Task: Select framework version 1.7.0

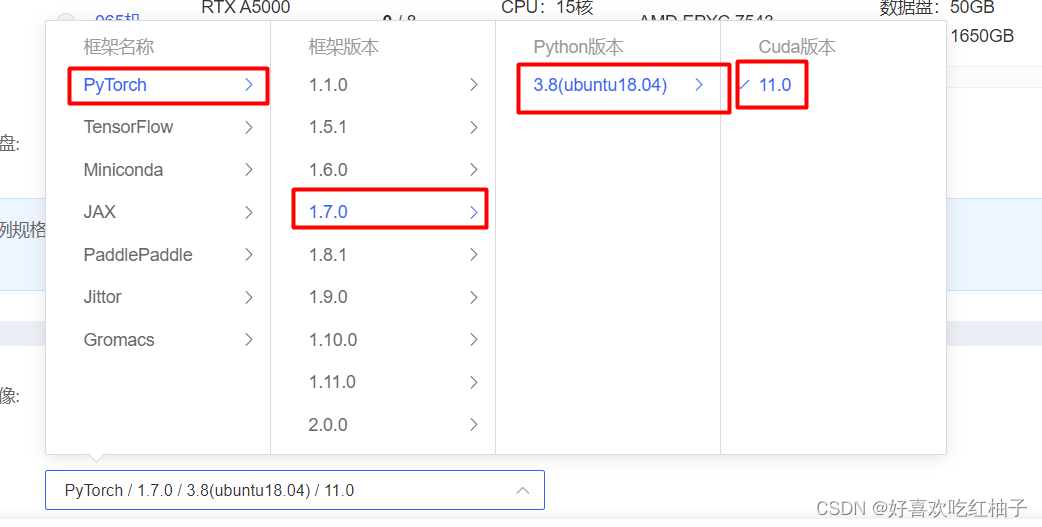Action: (383, 212)
